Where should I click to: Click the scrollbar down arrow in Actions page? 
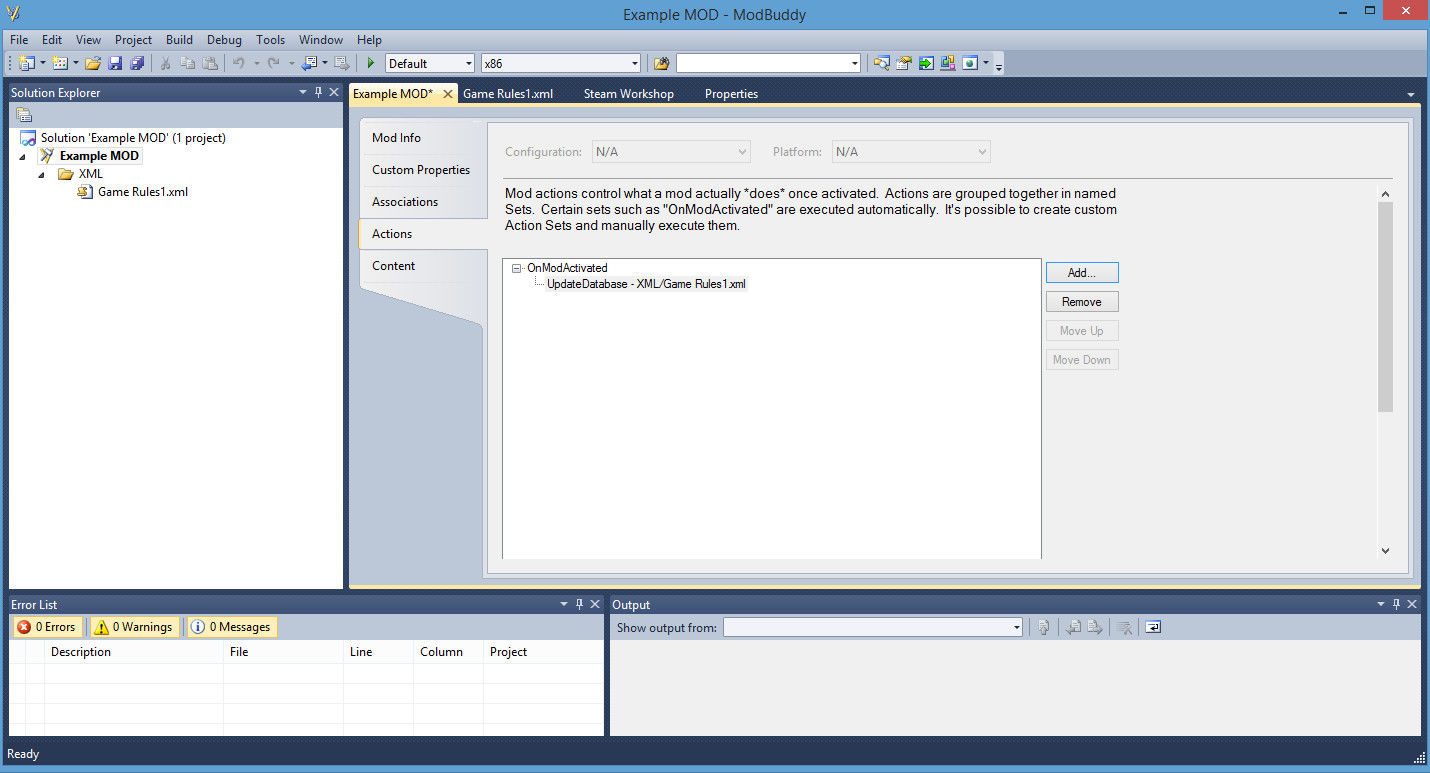pos(1385,550)
